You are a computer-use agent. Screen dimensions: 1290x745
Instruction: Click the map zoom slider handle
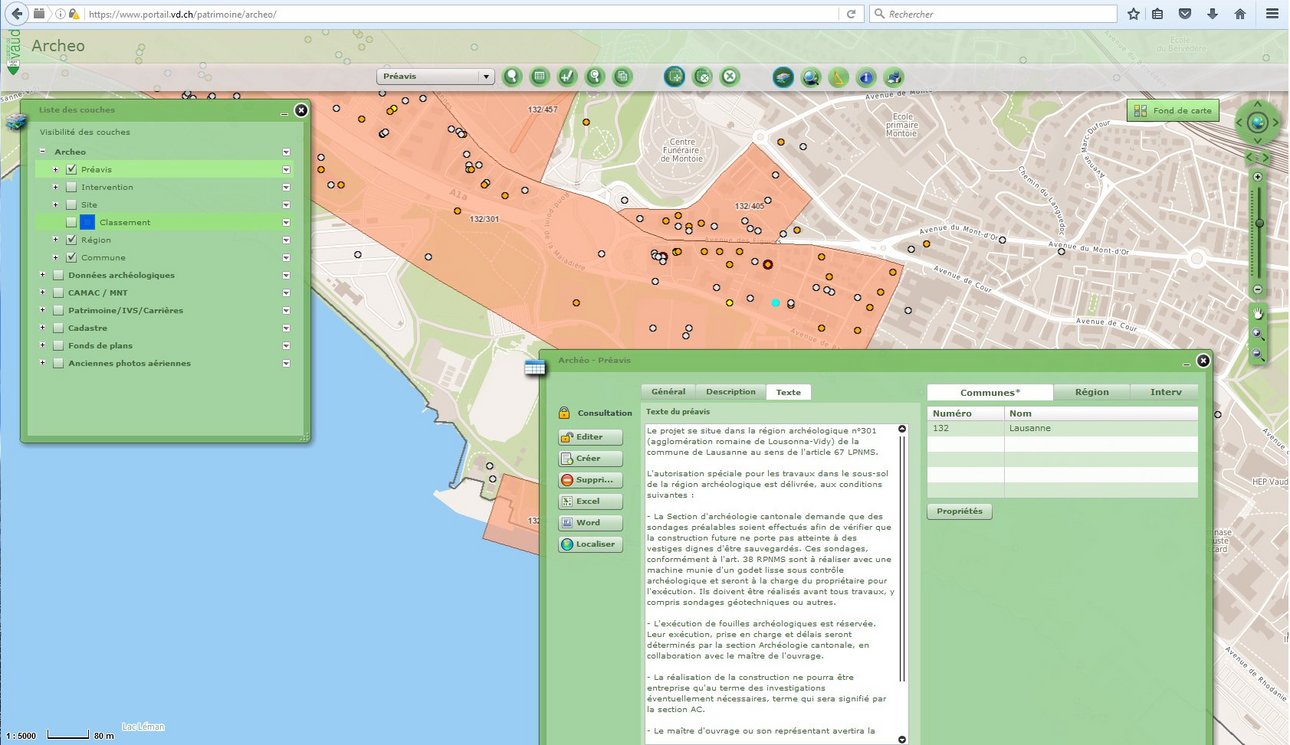point(1258,223)
